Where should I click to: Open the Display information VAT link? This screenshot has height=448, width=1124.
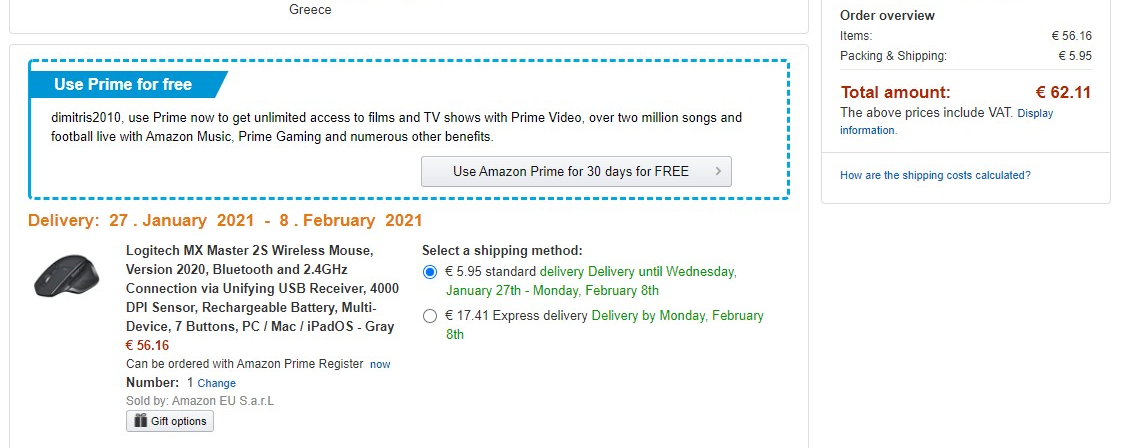click(x=1034, y=114)
